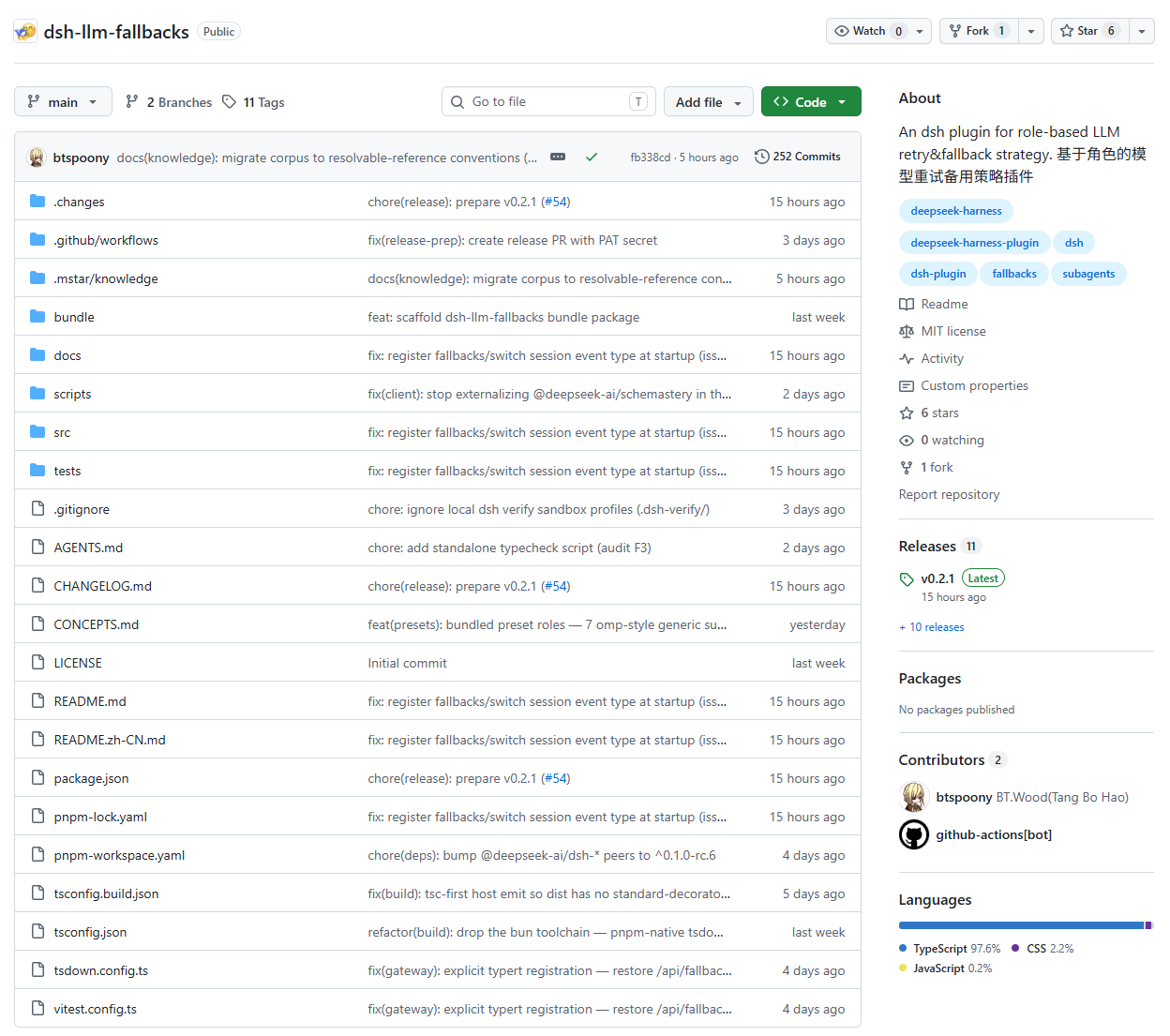Click btspoony avatar in commit header
The height and width of the screenshot is (1036, 1170).
click(37, 158)
